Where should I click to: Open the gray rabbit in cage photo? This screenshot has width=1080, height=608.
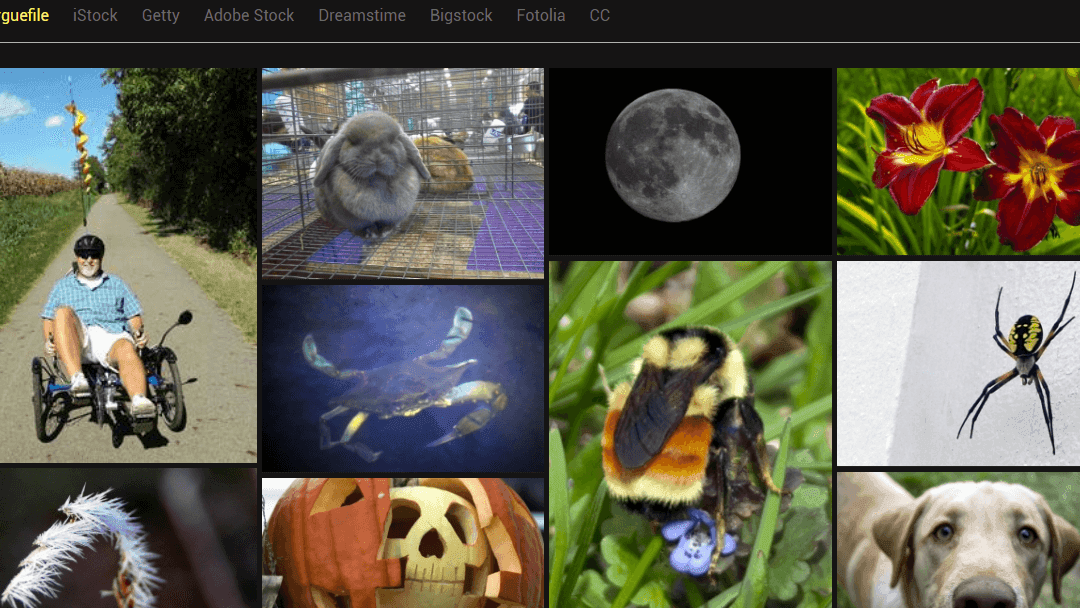pyautogui.click(x=403, y=174)
